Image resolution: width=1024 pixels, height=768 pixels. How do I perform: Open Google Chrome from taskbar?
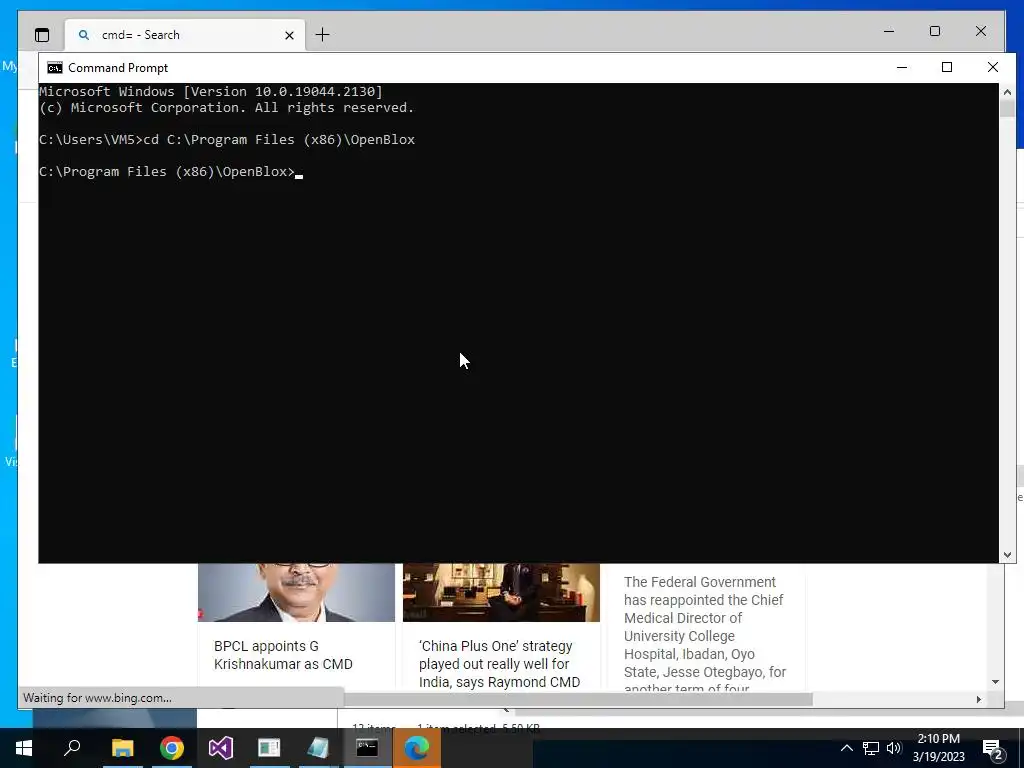(172, 748)
